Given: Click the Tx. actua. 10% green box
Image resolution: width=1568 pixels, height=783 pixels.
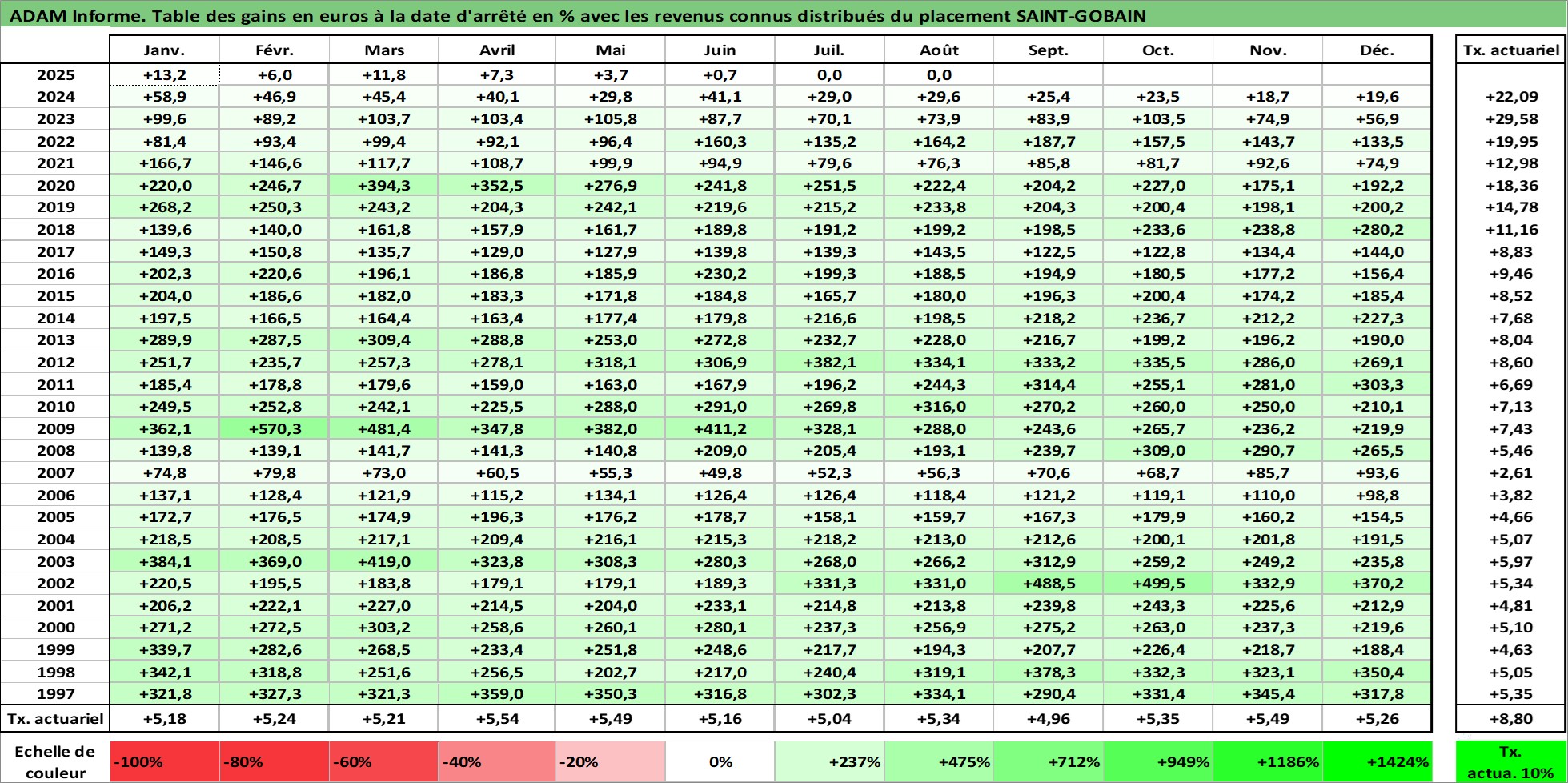Looking at the screenshot, I should (1511, 762).
